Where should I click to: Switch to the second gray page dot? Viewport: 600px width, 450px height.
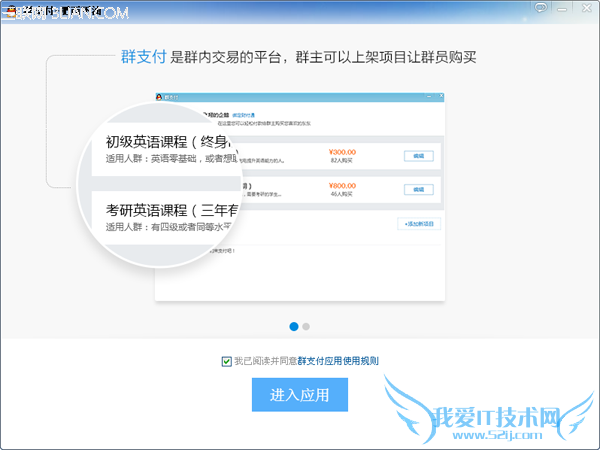(x=306, y=326)
